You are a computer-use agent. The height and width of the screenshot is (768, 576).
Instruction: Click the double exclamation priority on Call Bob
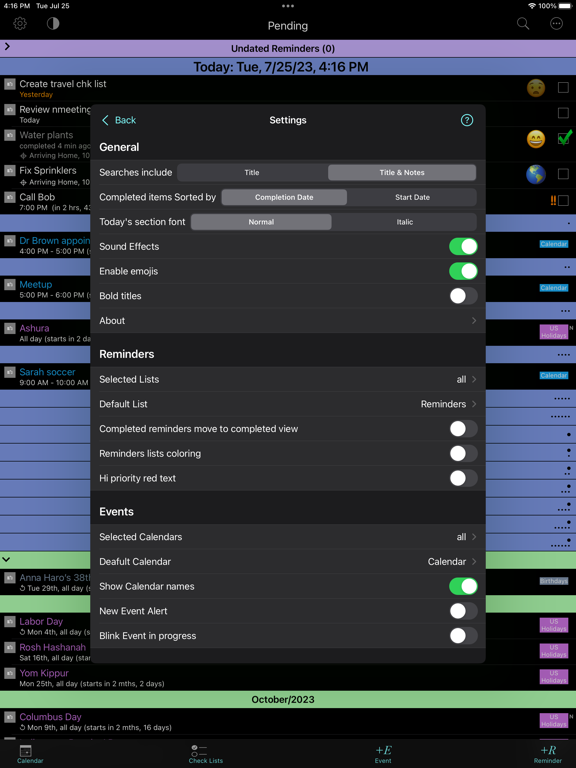click(553, 200)
